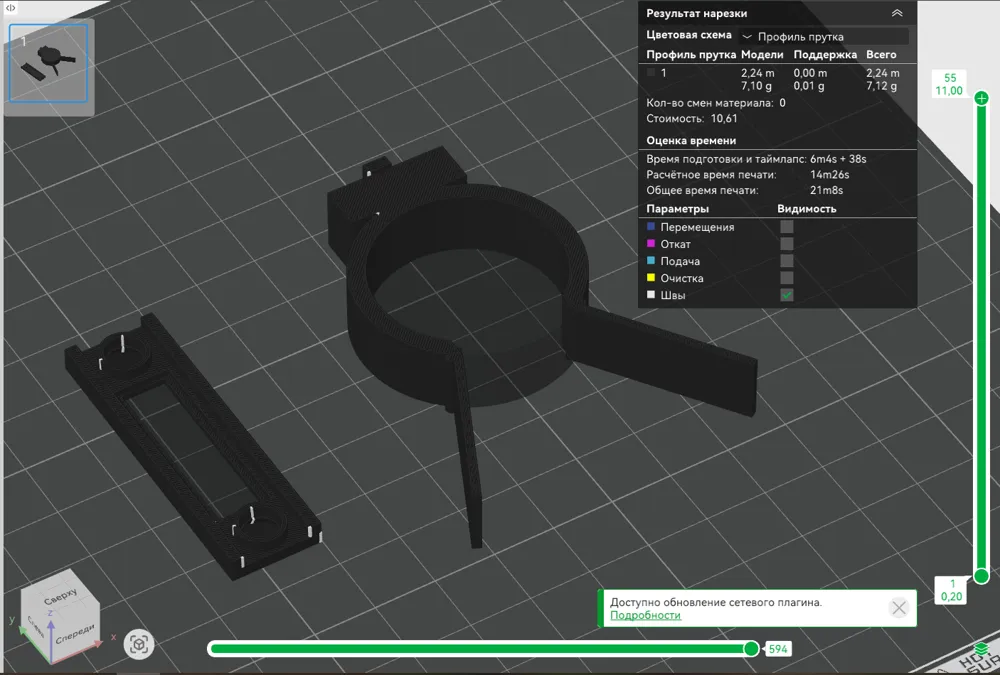Image resolution: width=1000 pixels, height=675 pixels.
Task: Click the yellow swatch next to 'Очистка'
Action: [652, 278]
